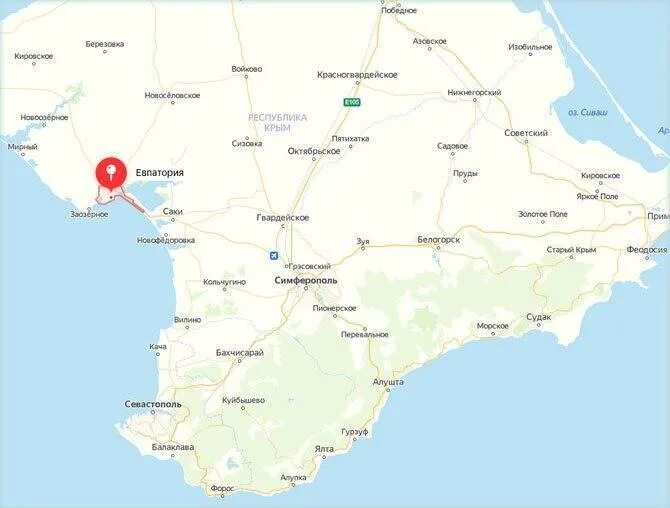The height and width of the screenshot is (508, 670).
Task: Select the Бахчисарай label on map
Action: (x=240, y=353)
